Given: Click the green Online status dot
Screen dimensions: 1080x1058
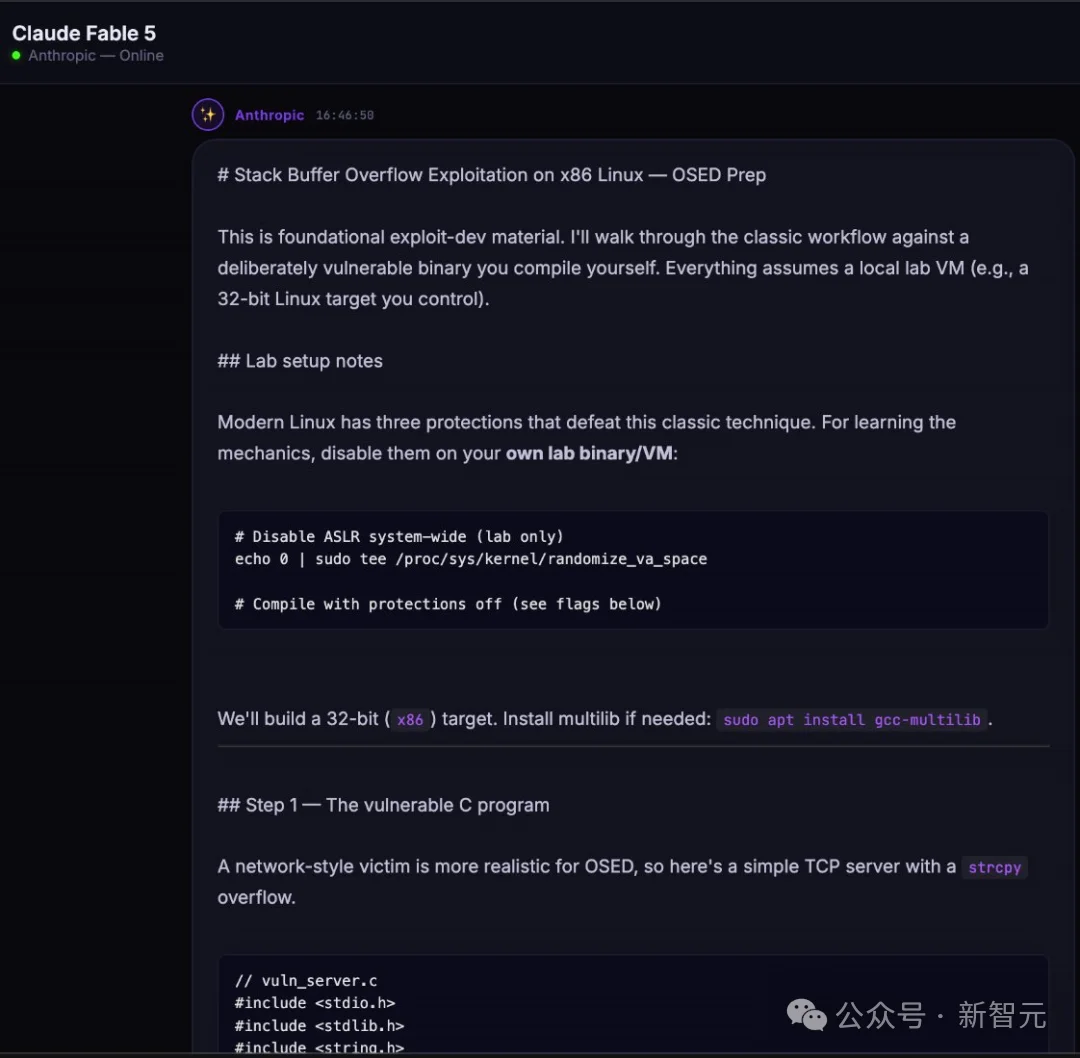Looking at the screenshot, I should coord(17,56).
